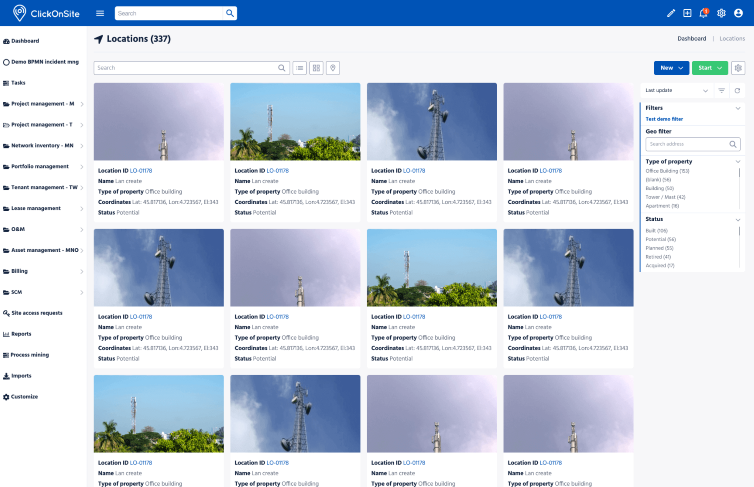
Task: Open the Last update sort dropdown
Action: tap(676, 90)
